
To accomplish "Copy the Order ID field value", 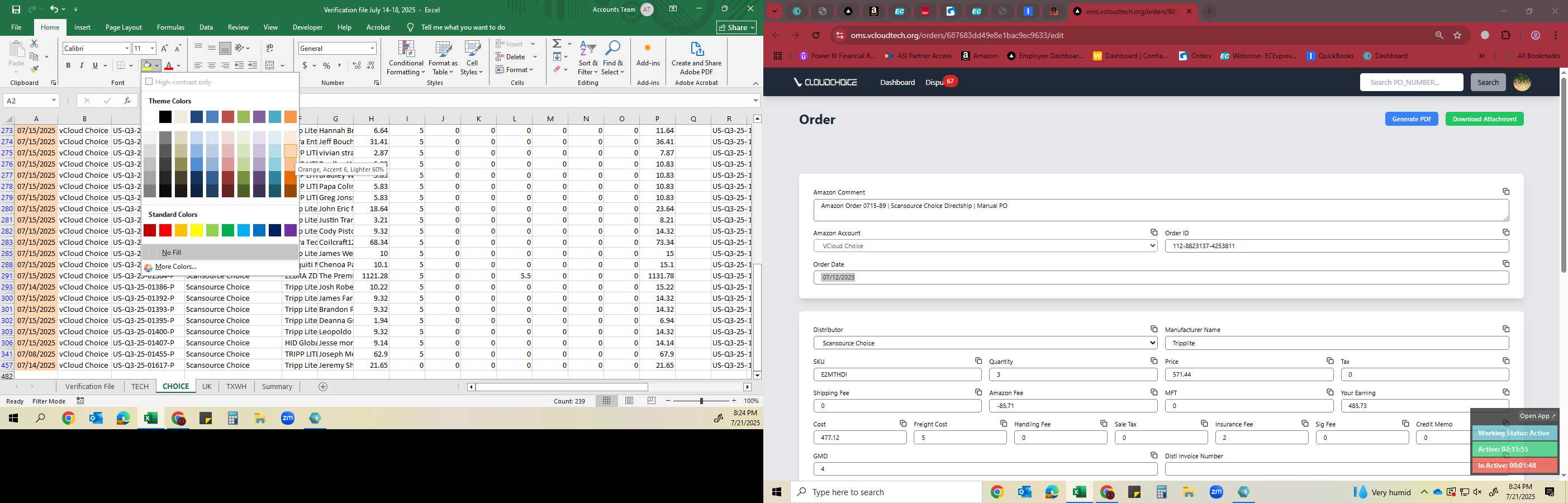I will 1505,232.
